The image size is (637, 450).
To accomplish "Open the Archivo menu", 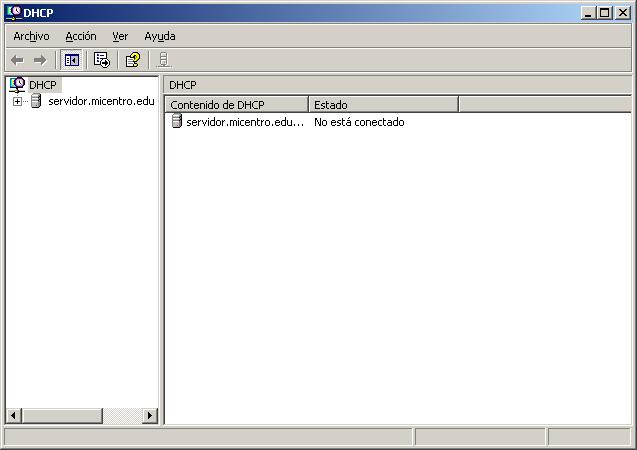I will [31, 36].
